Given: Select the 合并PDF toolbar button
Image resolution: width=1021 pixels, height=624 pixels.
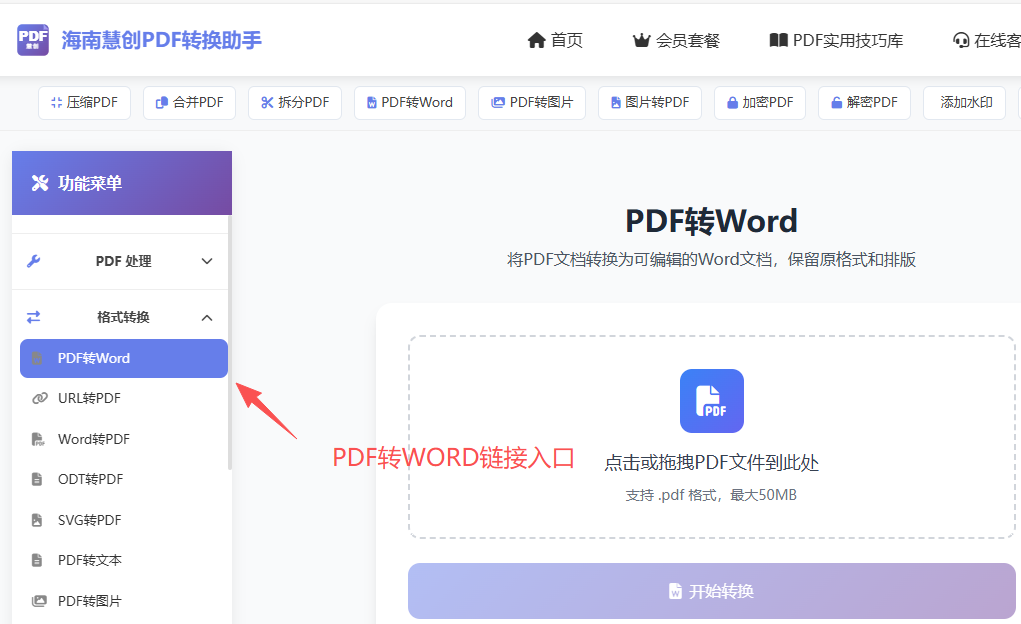Looking at the screenshot, I should coord(189,102).
